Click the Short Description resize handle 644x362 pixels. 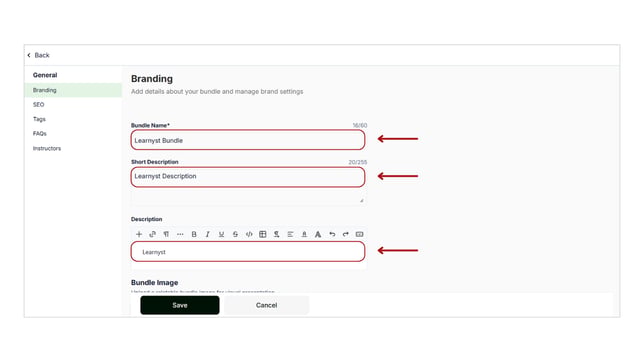[361, 201]
